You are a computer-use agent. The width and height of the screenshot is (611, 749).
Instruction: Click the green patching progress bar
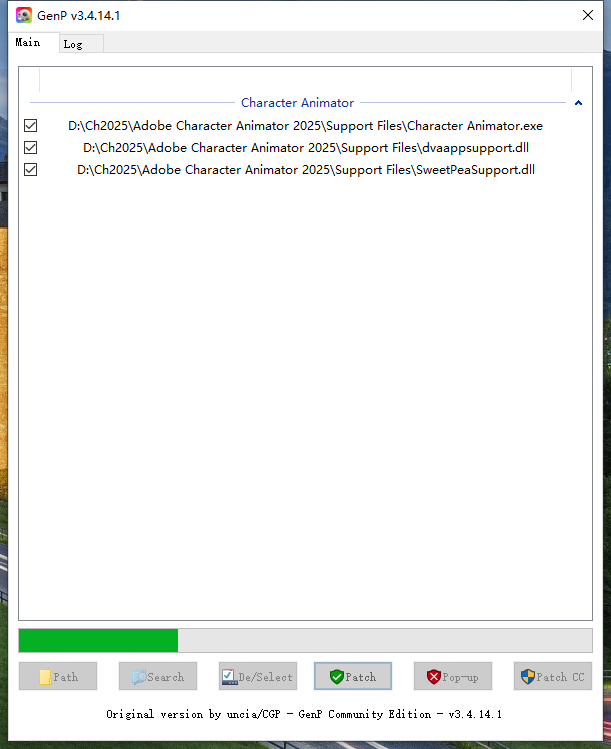tap(305, 641)
